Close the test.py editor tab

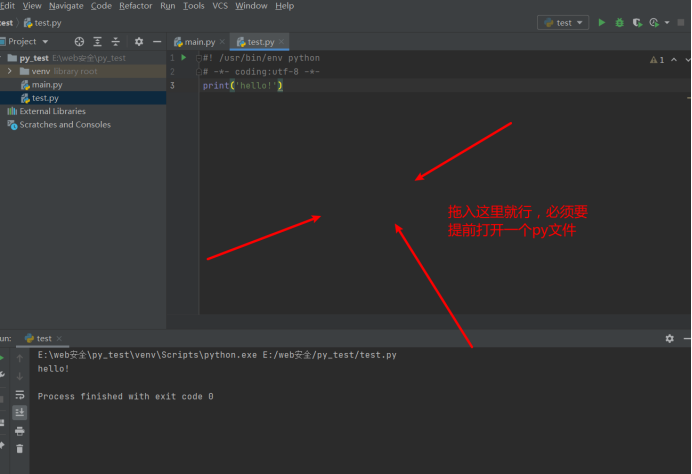[281, 41]
